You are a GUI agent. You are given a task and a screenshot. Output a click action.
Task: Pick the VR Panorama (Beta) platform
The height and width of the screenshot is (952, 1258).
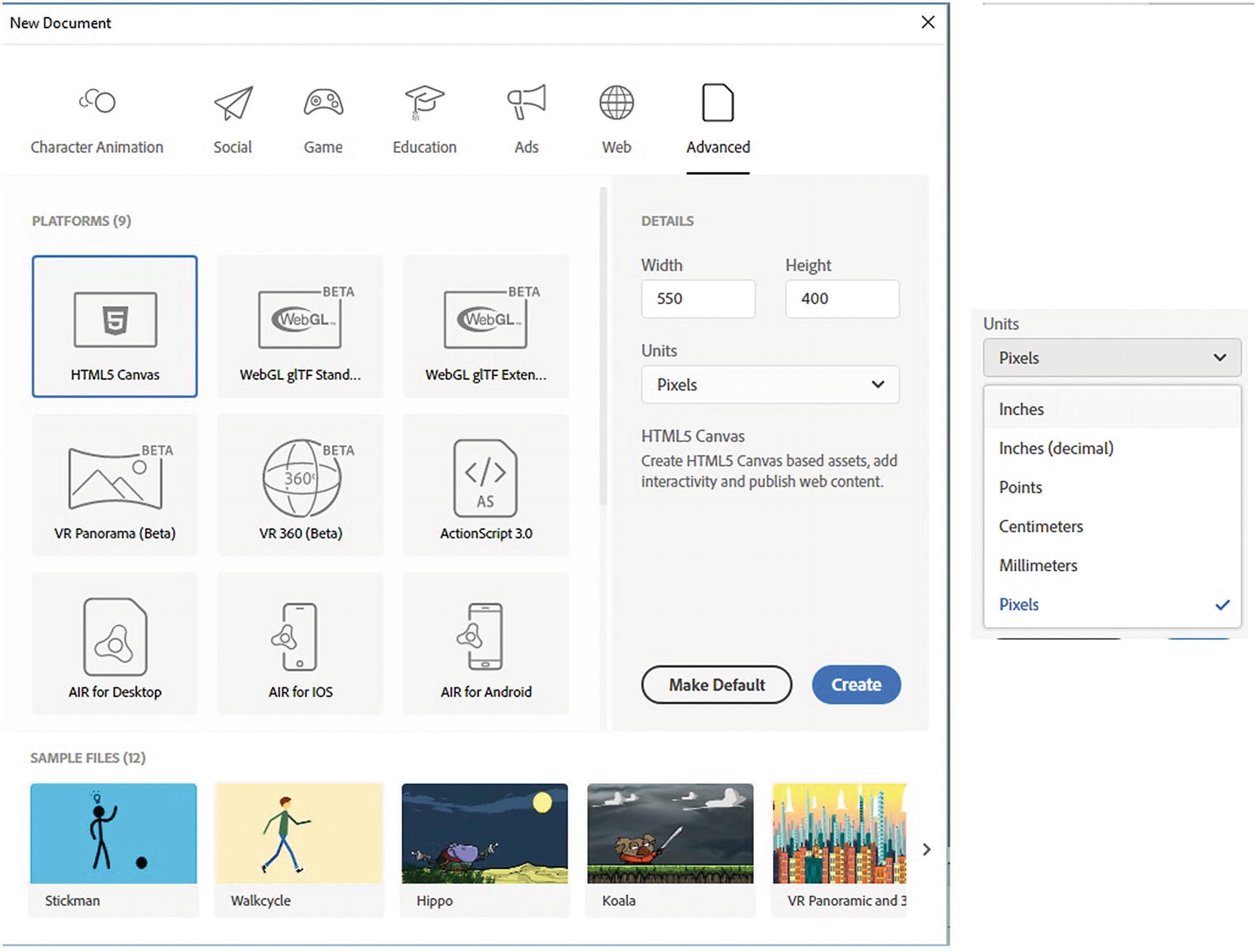(x=114, y=484)
